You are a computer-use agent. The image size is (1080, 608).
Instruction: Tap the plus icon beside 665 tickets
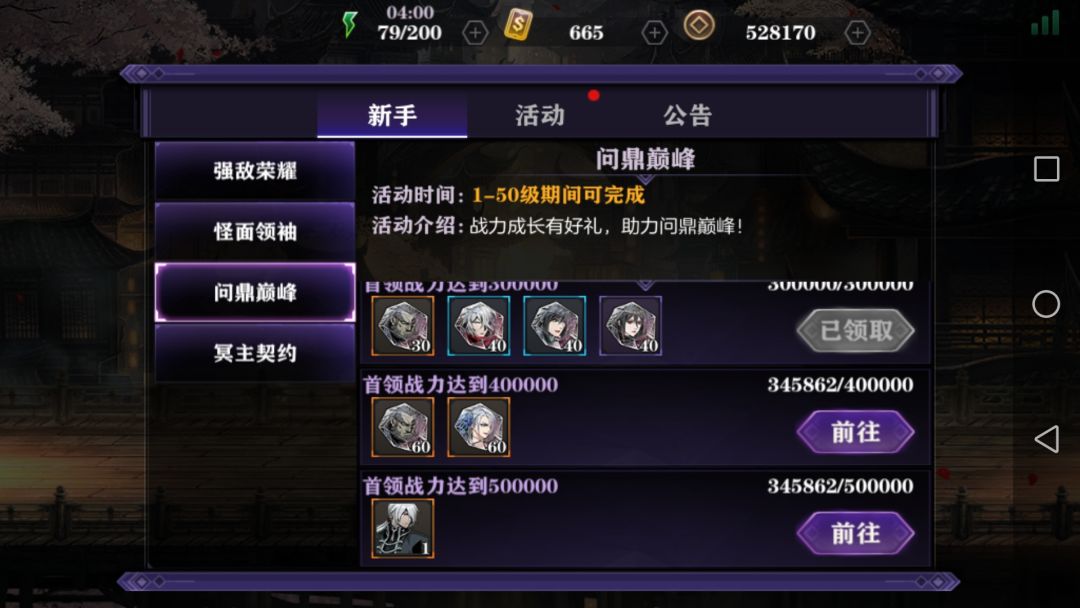point(654,32)
